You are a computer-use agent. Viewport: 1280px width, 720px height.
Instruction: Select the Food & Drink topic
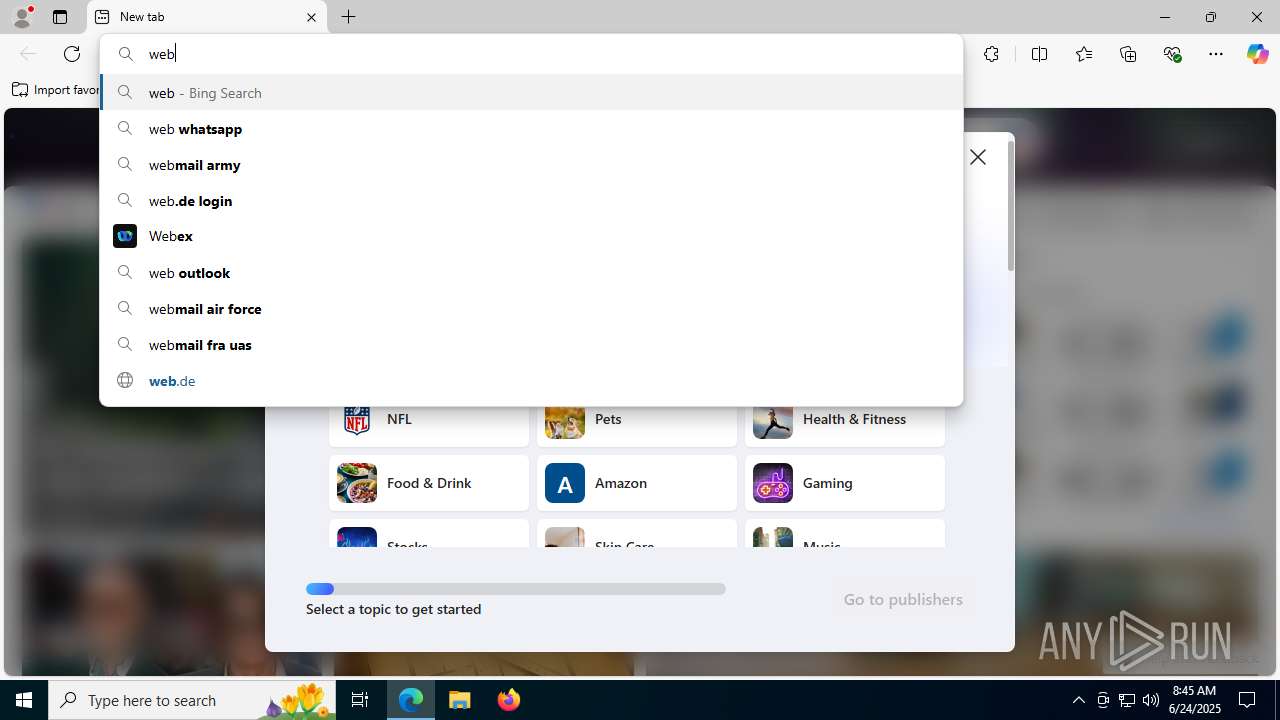pyautogui.click(x=429, y=483)
